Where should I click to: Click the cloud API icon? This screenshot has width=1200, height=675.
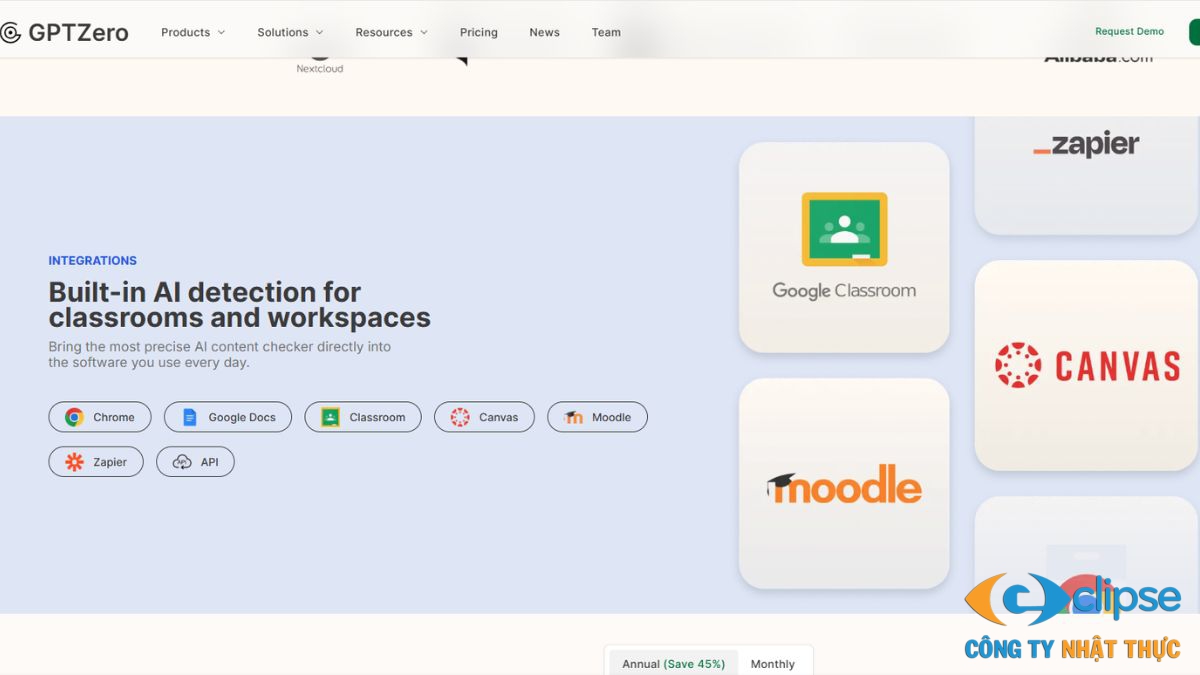(182, 462)
